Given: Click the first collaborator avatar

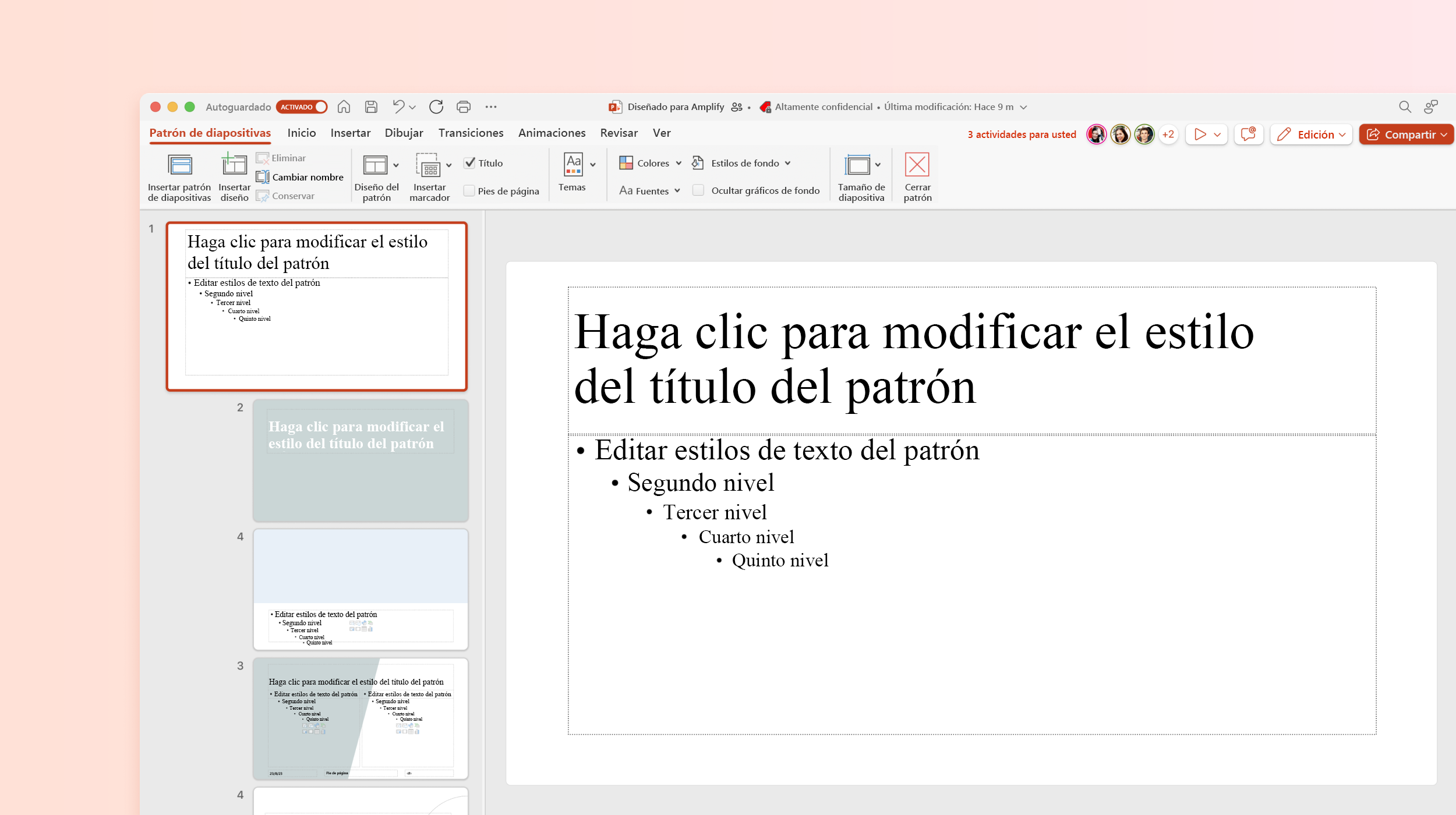Looking at the screenshot, I should point(1097,134).
